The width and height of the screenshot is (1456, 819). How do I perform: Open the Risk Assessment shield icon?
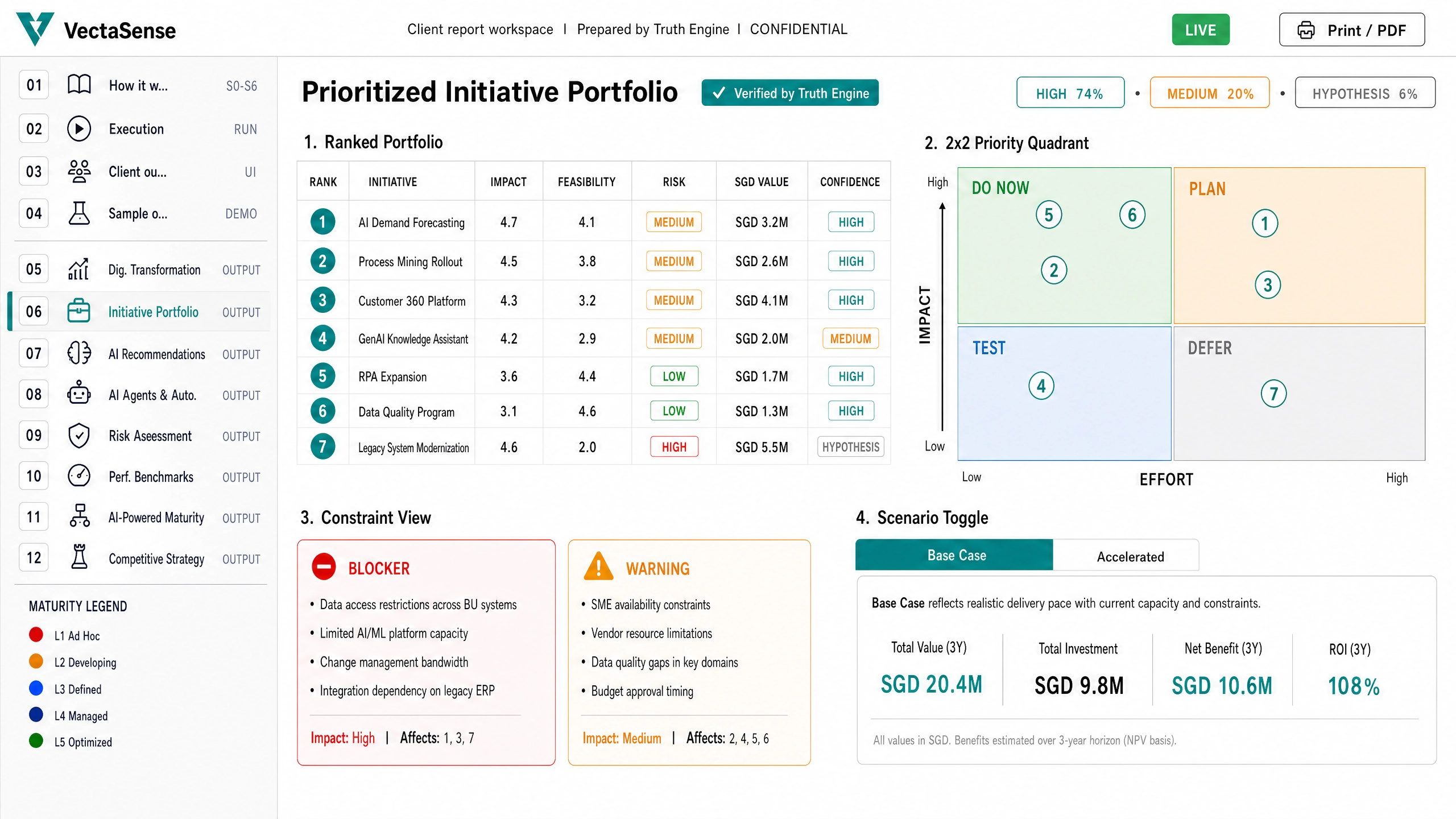pyautogui.click(x=79, y=436)
